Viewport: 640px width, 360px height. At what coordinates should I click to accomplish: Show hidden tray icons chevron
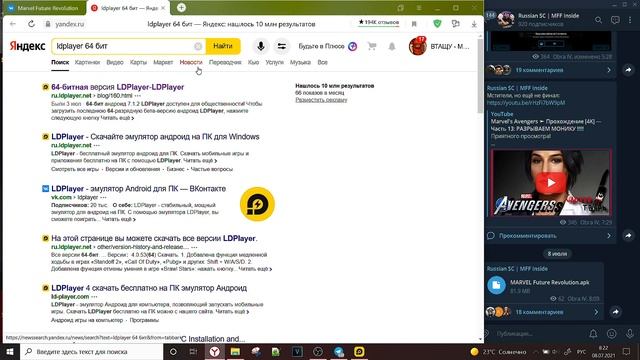point(536,351)
